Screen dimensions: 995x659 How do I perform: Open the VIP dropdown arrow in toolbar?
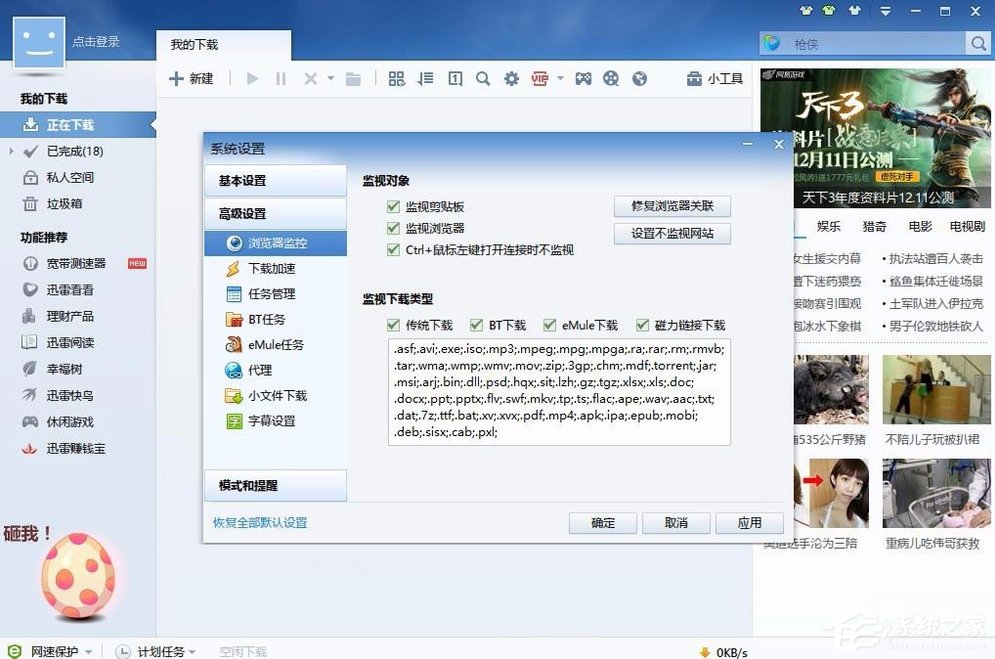558,78
